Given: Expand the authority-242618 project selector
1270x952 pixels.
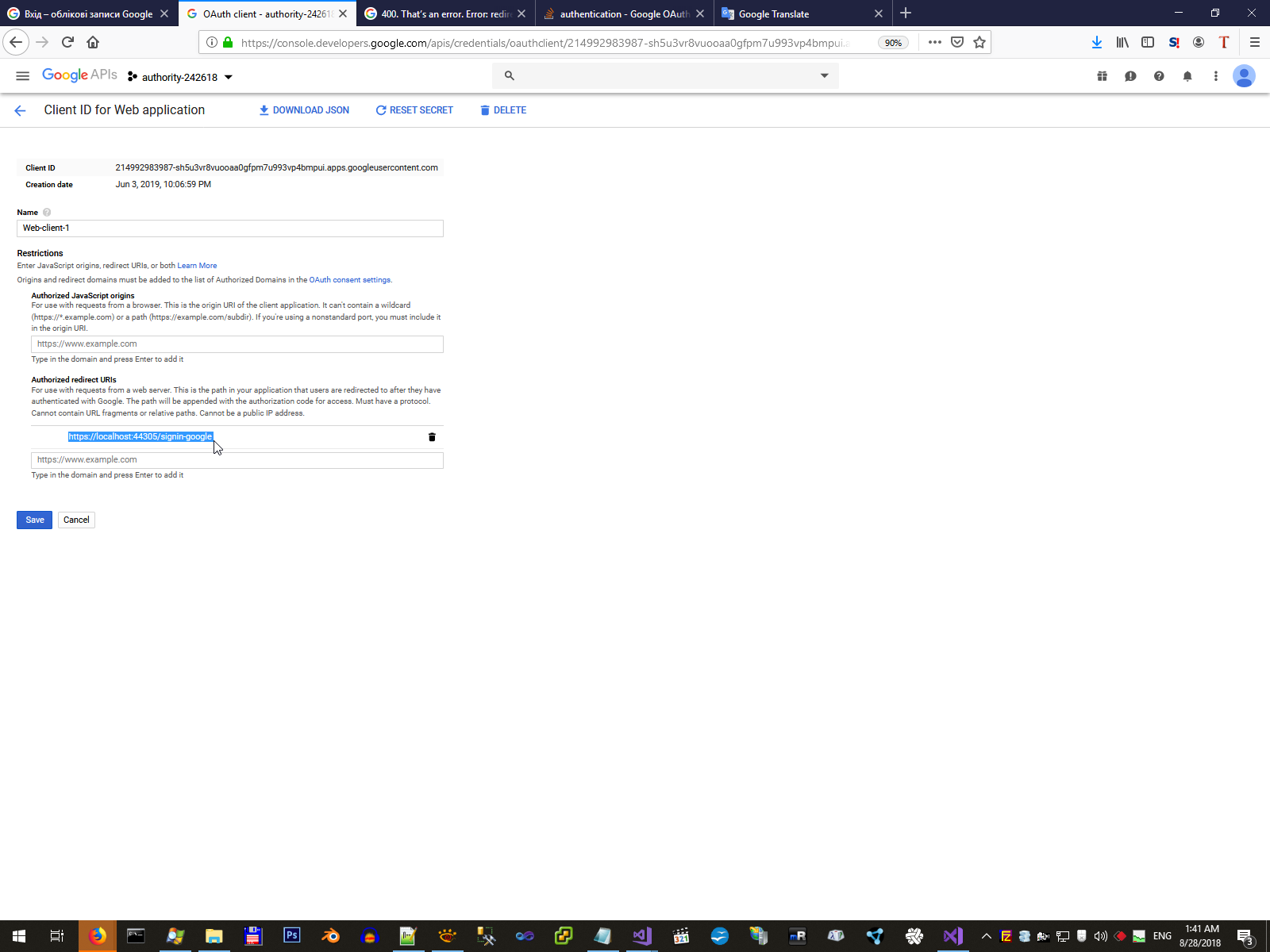Looking at the screenshot, I should point(180,77).
